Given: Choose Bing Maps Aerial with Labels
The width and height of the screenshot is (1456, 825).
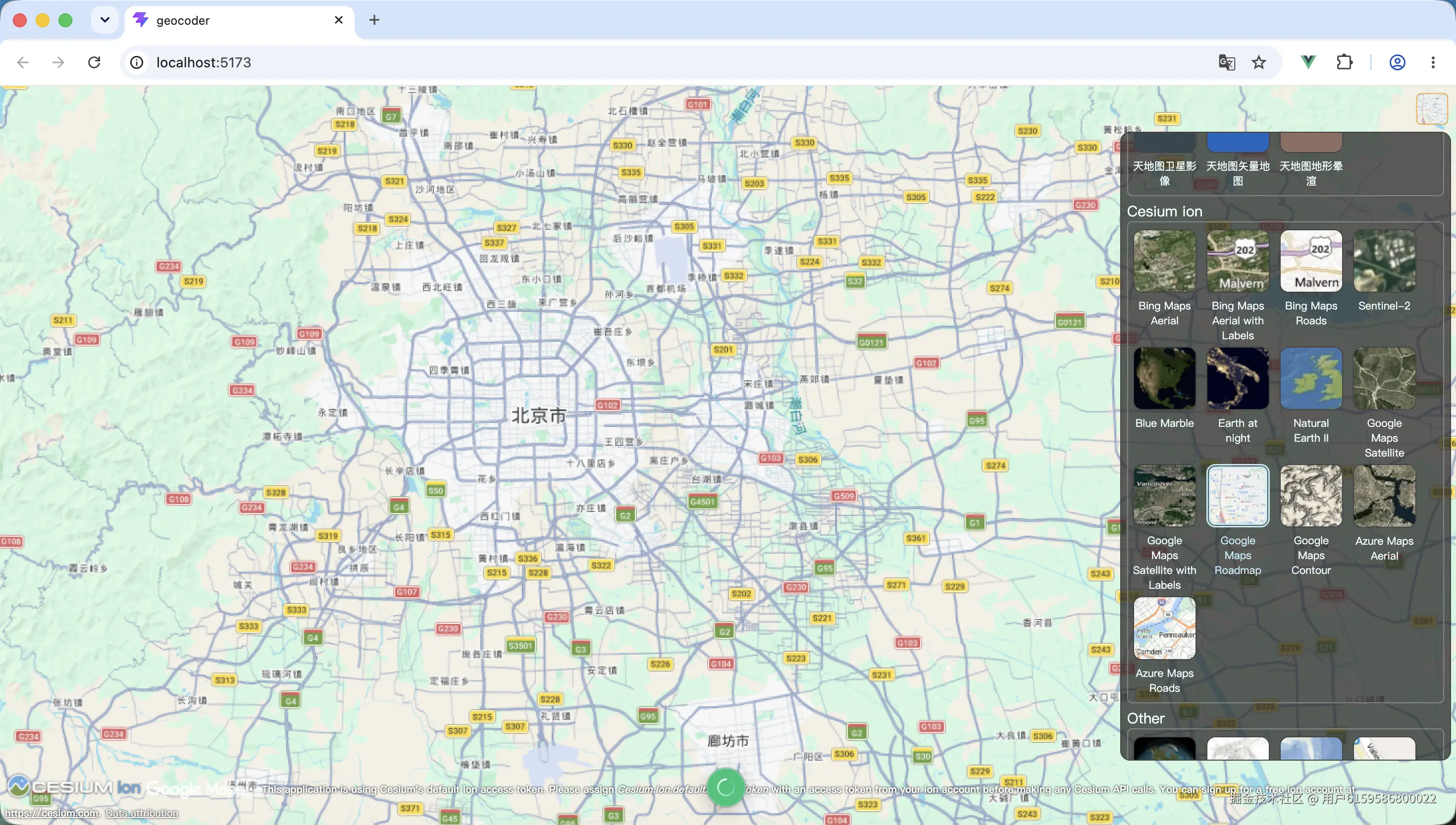Looking at the screenshot, I should click(1237, 286).
